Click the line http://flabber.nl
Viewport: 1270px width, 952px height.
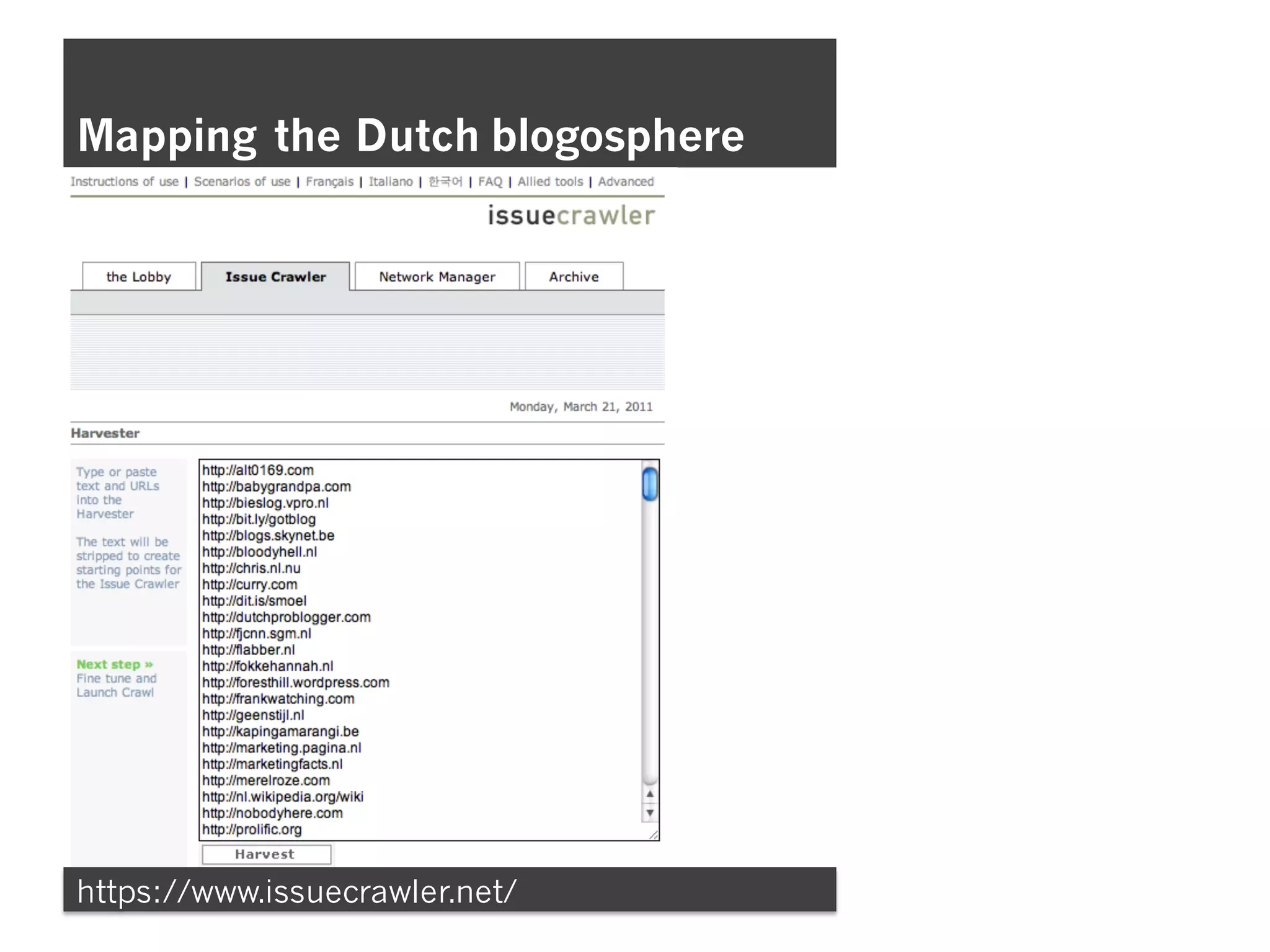[249, 650]
